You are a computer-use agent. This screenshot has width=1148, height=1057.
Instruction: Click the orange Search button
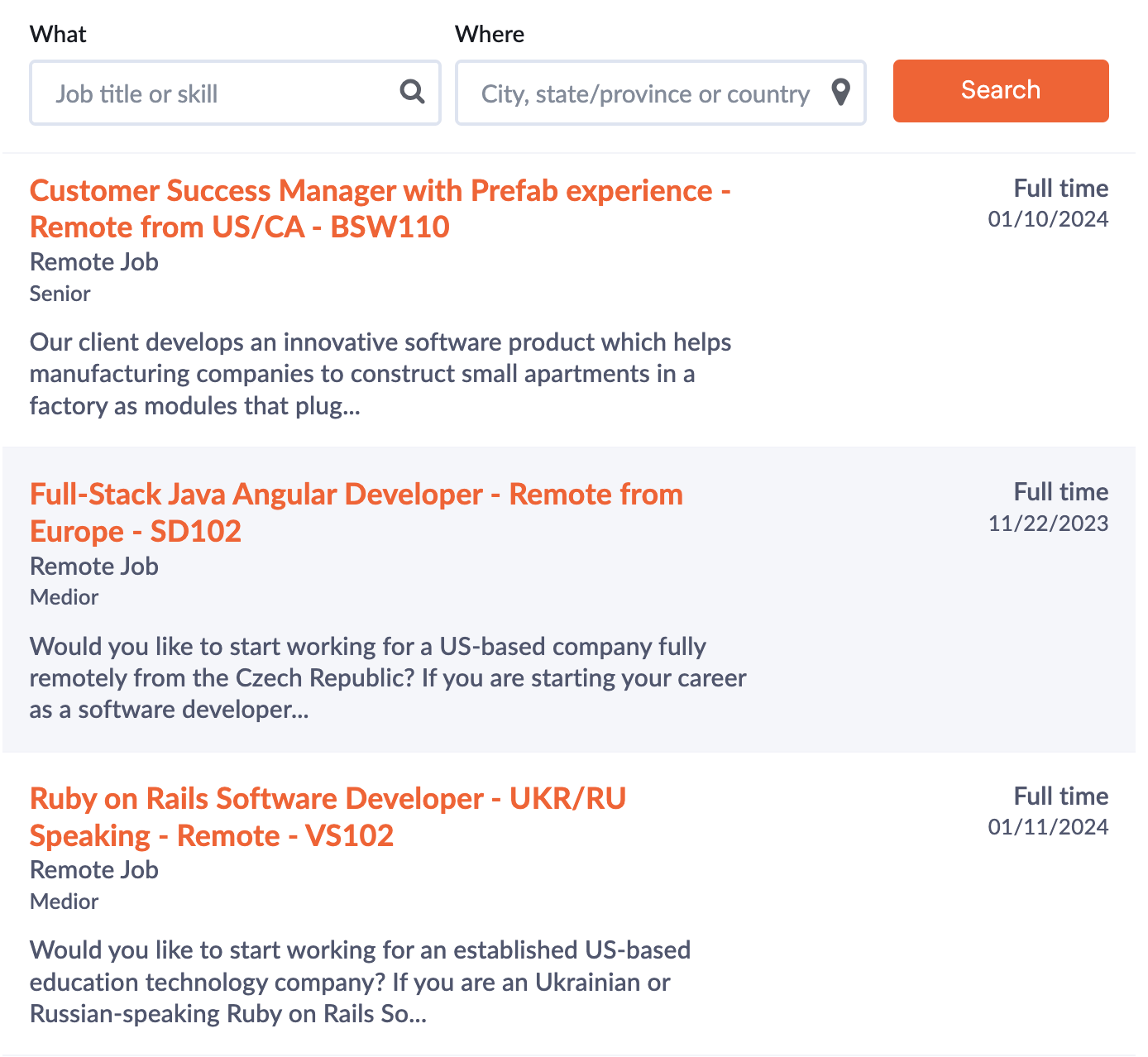(1001, 91)
